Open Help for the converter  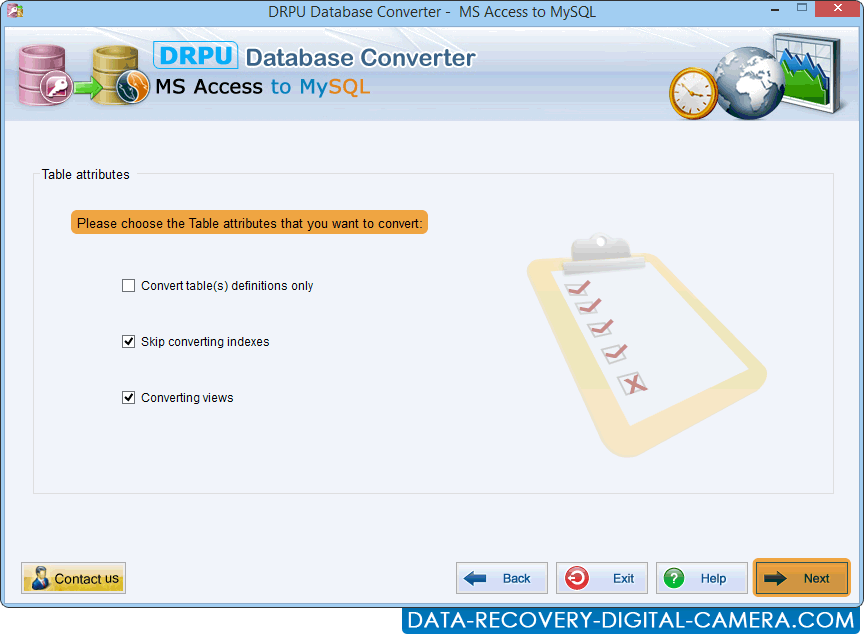(701, 578)
